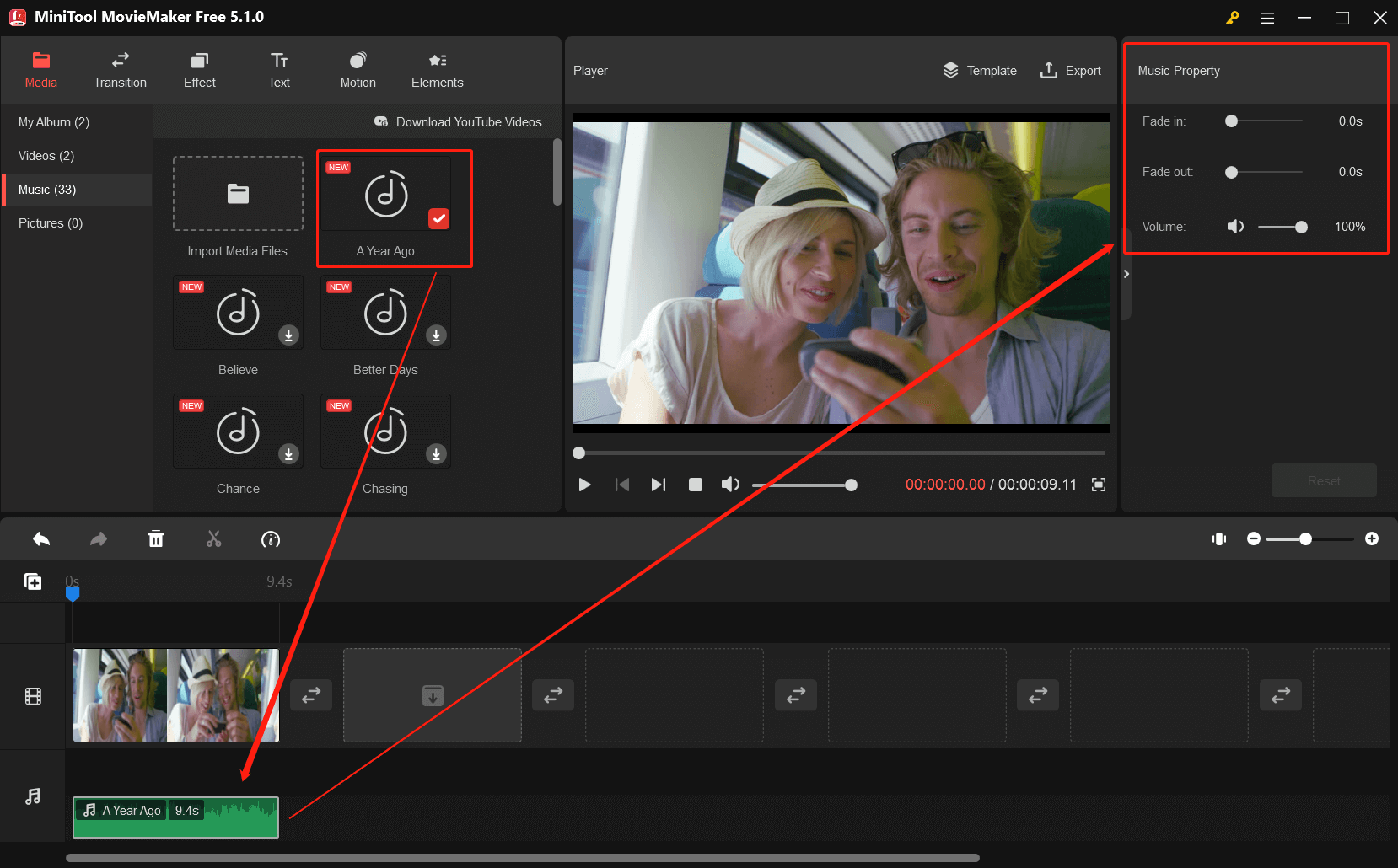The width and height of the screenshot is (1398, 868).
Task: Toggle the A Year Ago checkmark
Action: [439, 218]
